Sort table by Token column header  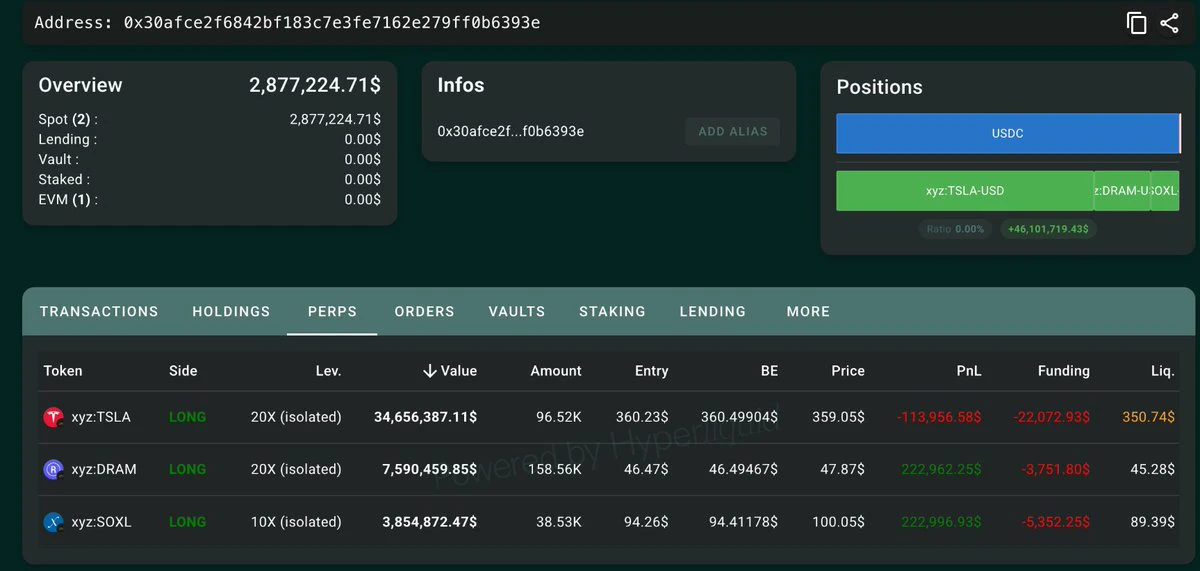tap(63, 371)
